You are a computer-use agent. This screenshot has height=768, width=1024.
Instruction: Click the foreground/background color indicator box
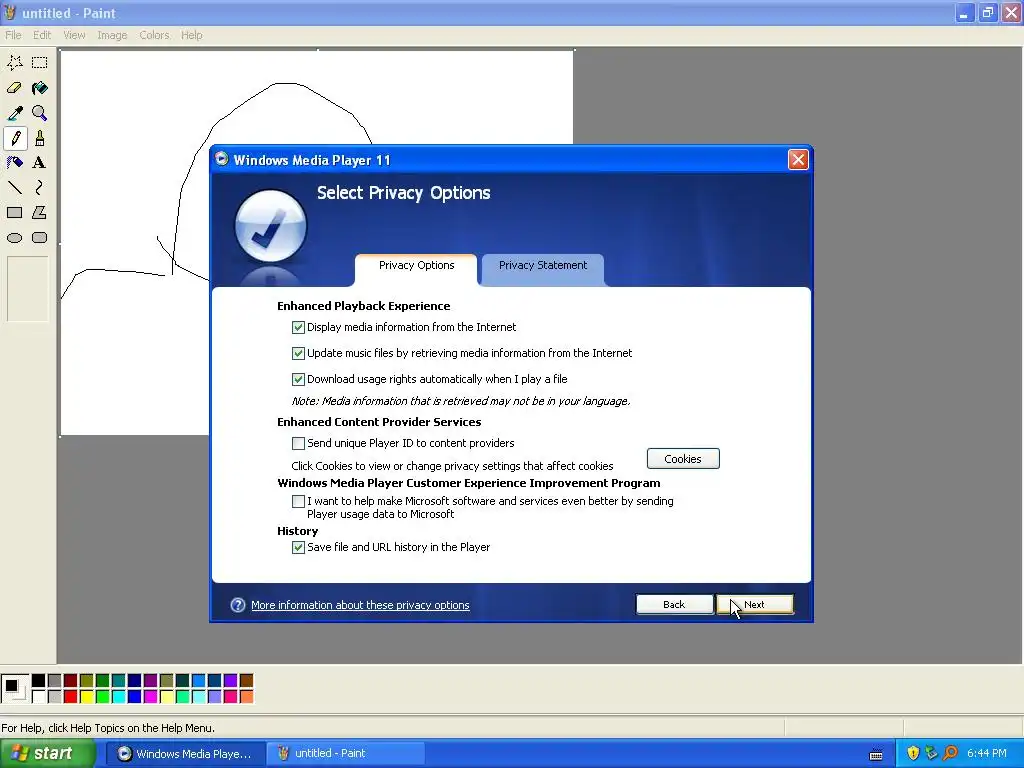(x=14, y=689)
